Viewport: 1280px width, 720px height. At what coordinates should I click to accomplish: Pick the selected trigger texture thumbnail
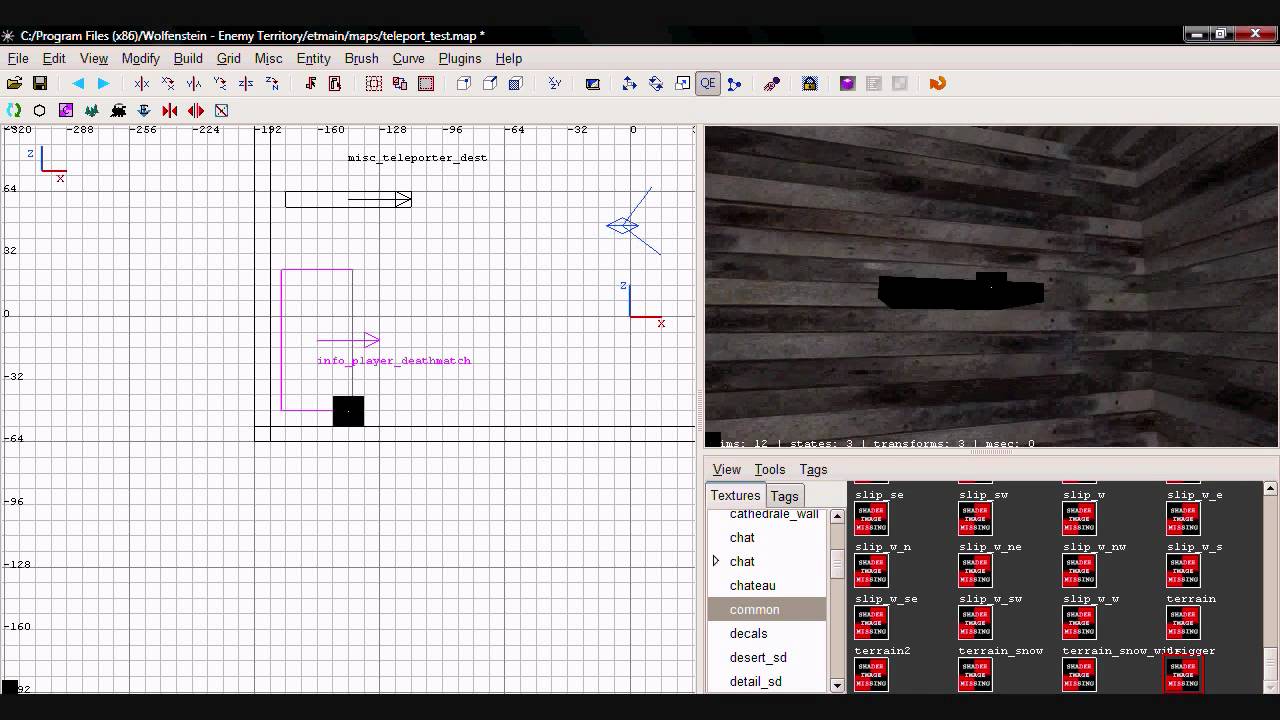pos(1184,674)
